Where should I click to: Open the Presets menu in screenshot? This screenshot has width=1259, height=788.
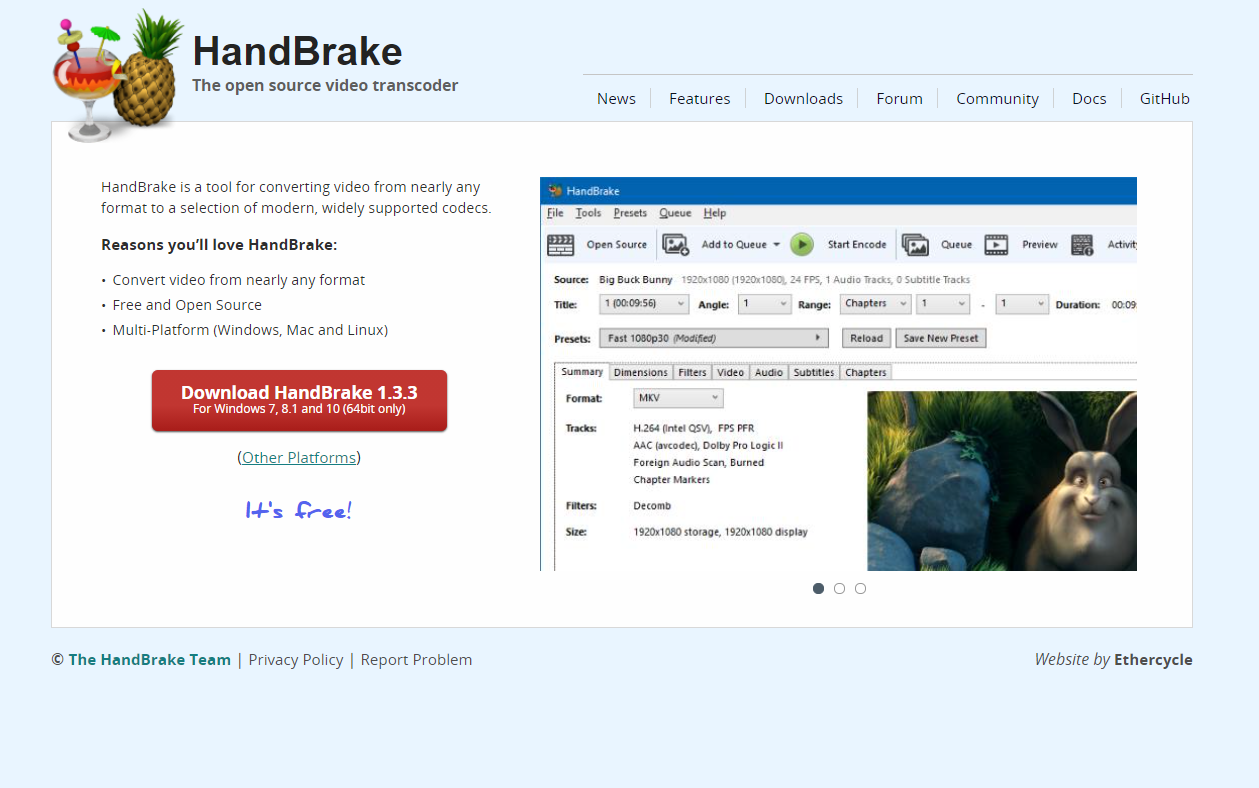[x=630, y=213]
